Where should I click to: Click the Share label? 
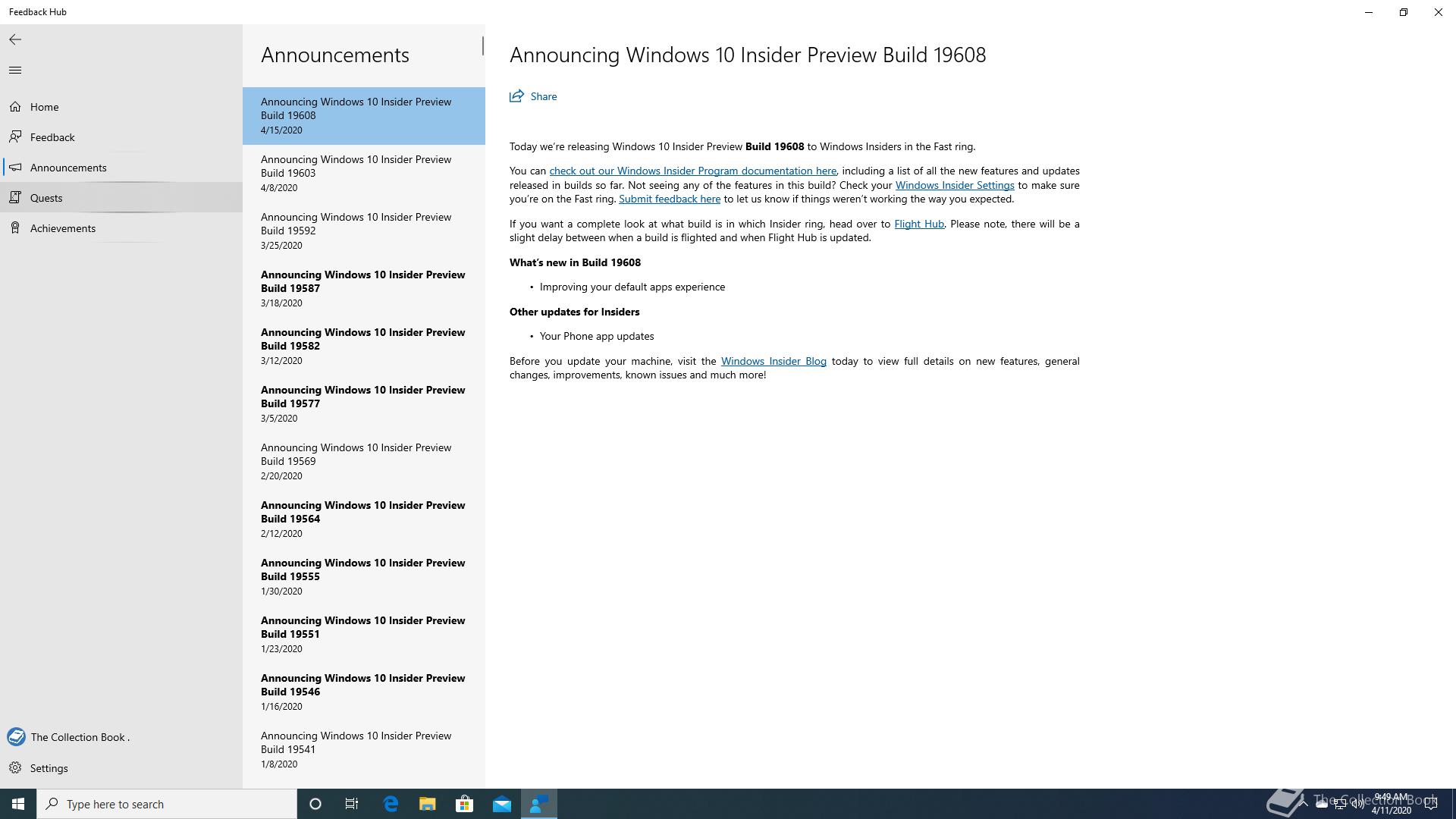click(x=544, y=96)
